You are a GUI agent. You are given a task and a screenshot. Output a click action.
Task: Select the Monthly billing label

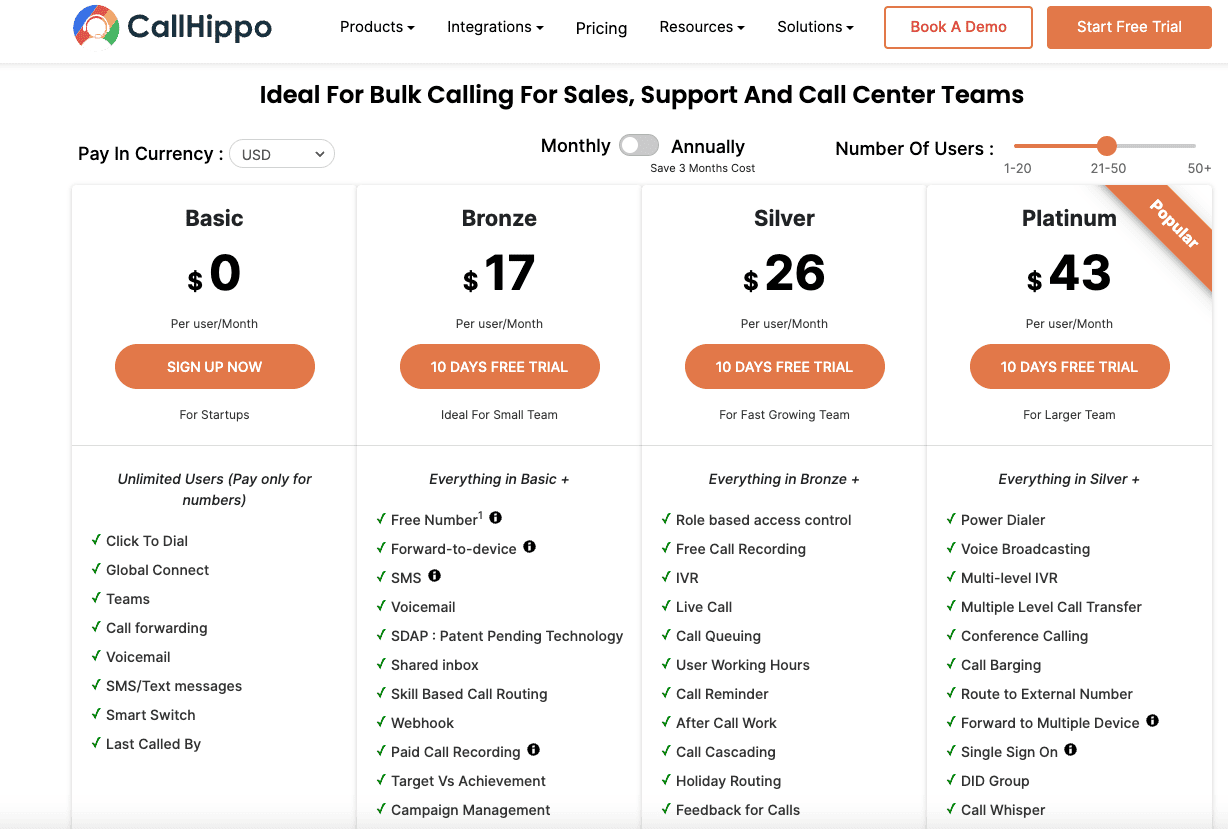coord(575,146)
